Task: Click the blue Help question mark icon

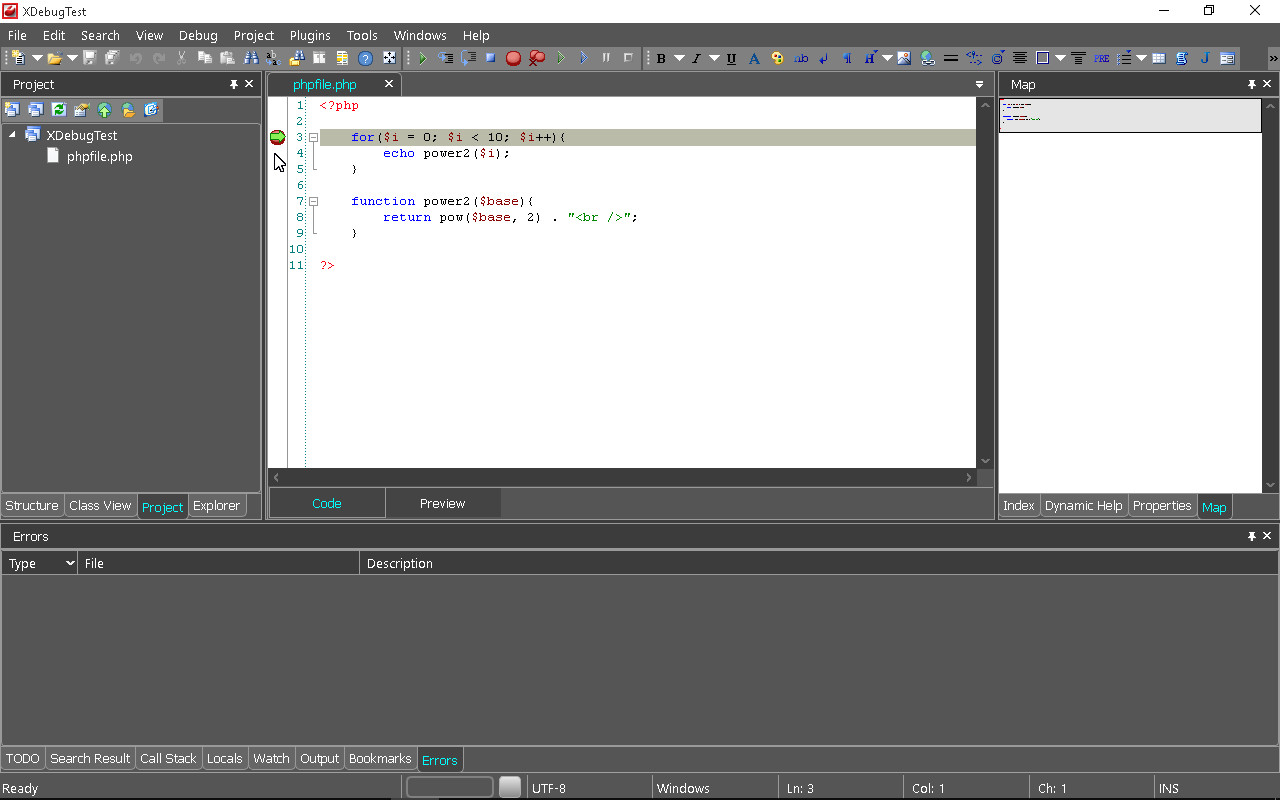Action: (x=365, y=58)
